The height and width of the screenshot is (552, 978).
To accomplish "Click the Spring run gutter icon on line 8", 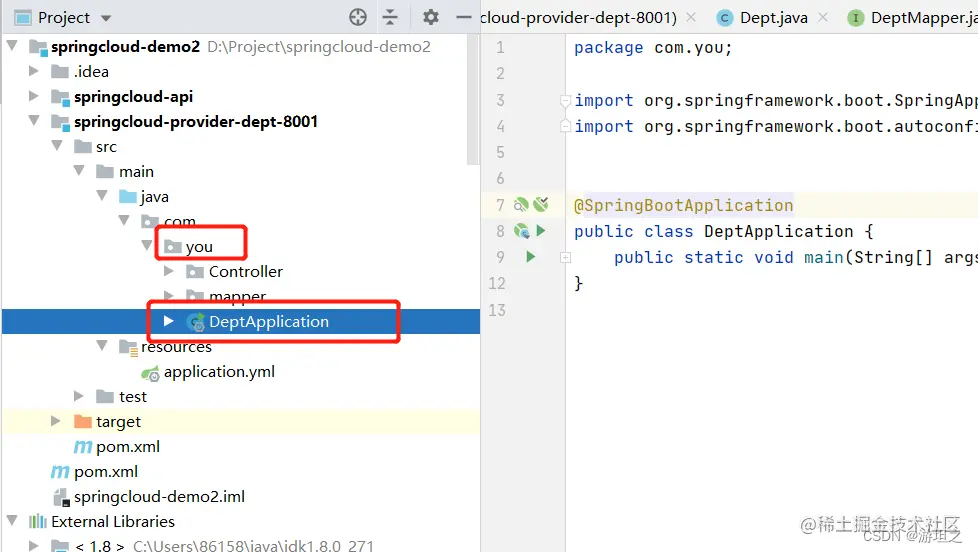I will (x=521, y=231).
